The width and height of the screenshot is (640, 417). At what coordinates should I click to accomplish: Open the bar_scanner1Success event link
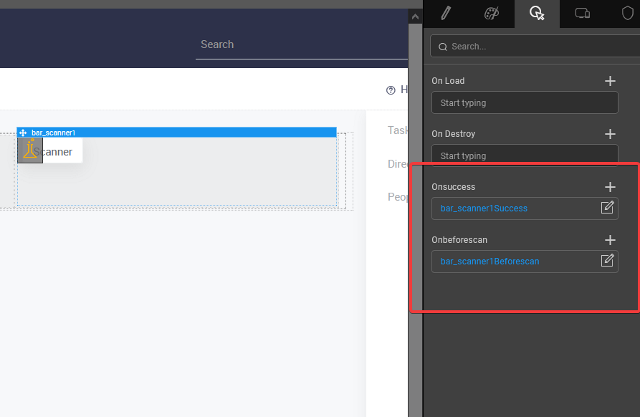click(x=484, y=208)
